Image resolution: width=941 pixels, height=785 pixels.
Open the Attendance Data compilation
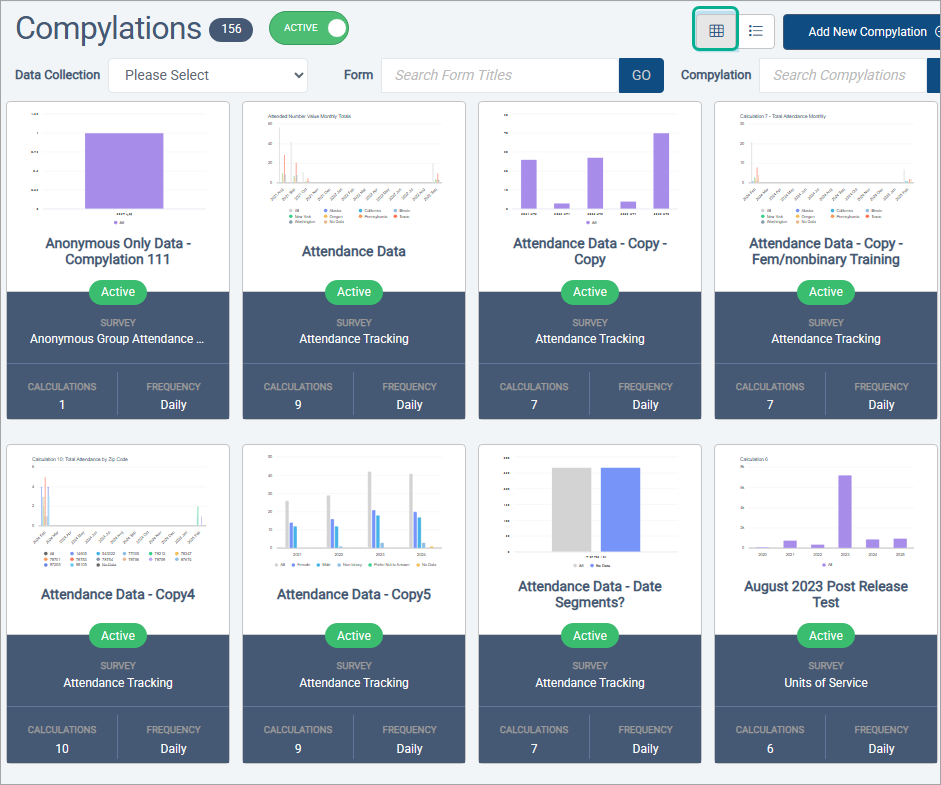point(353,251)
